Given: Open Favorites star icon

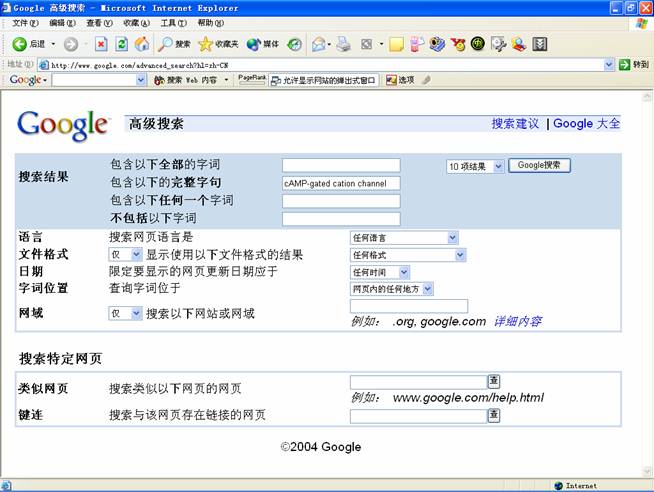Looking at the screenshot, I should pyautogui.click(x=205, y=44).
